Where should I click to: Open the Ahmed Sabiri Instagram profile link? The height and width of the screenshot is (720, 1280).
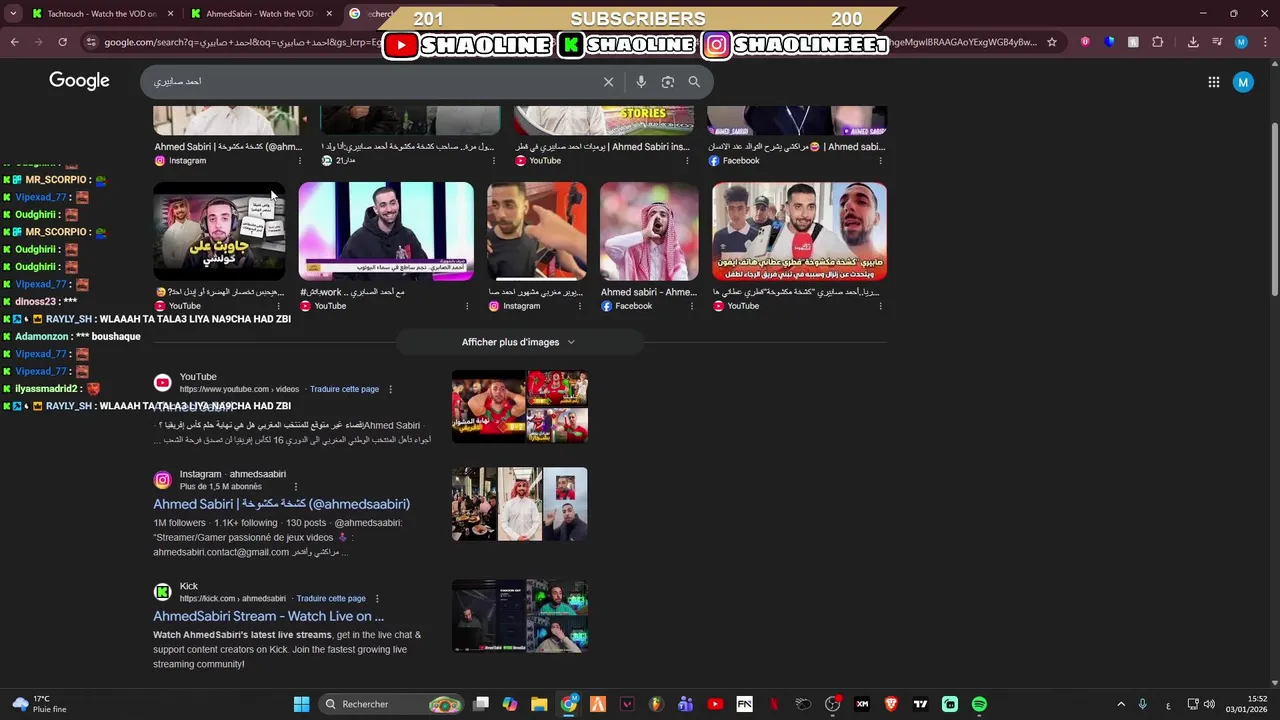[x=281, y=504]
